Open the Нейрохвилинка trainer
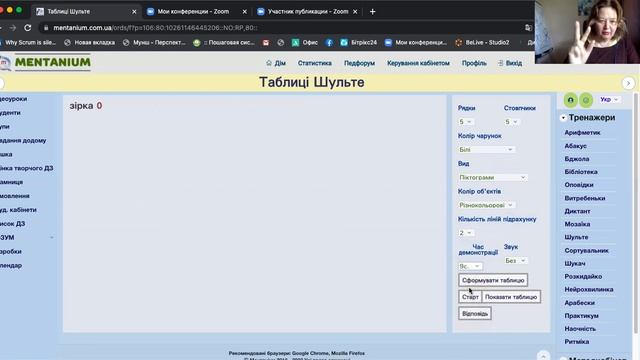 tap(589, 289)
